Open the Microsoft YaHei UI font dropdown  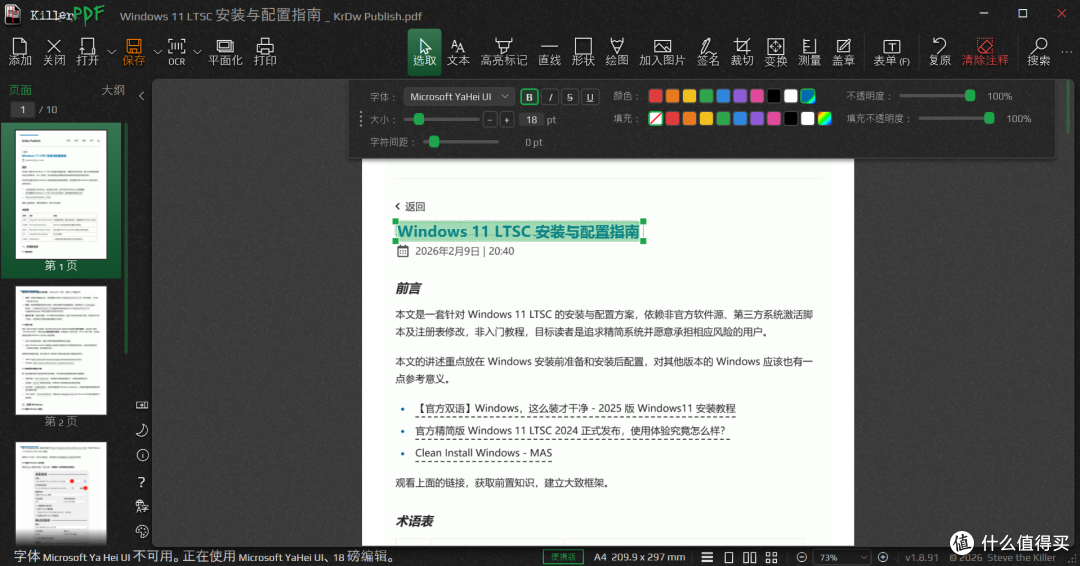click(459, 97)
